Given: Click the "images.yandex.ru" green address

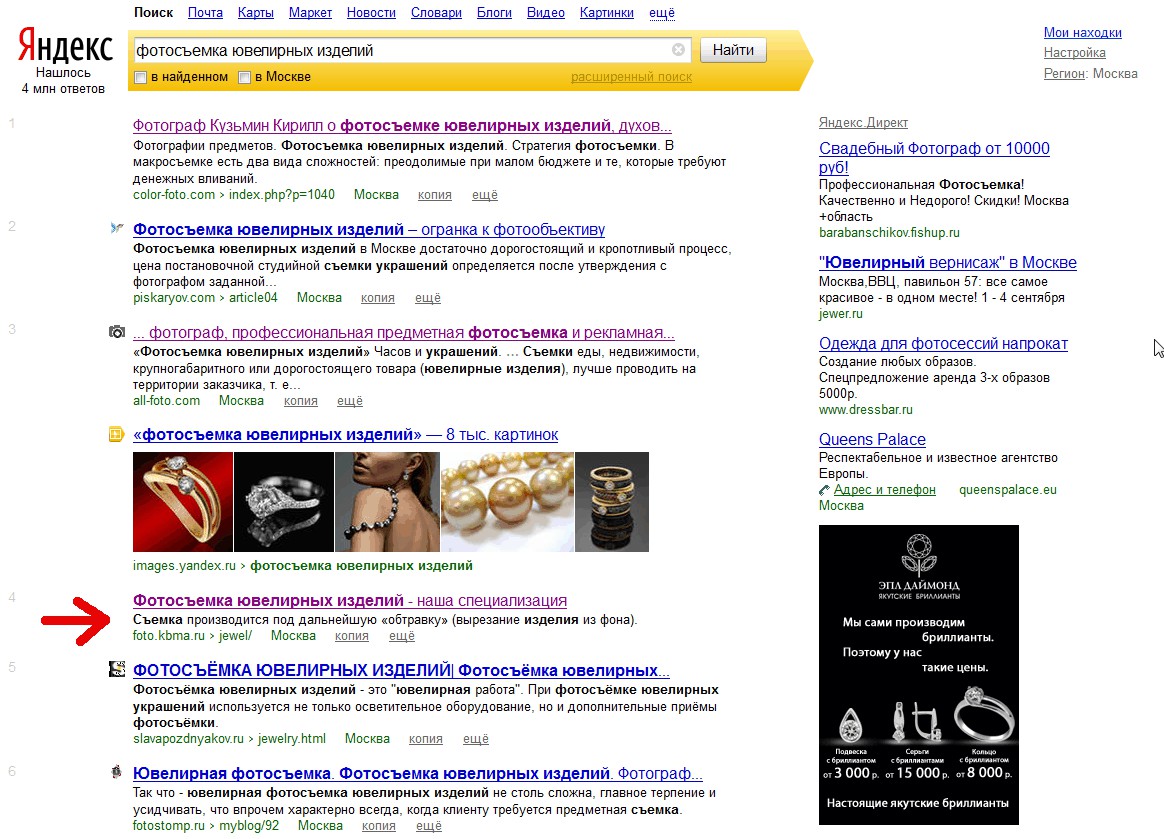Looking at the screenshot, I should point(184,566).
